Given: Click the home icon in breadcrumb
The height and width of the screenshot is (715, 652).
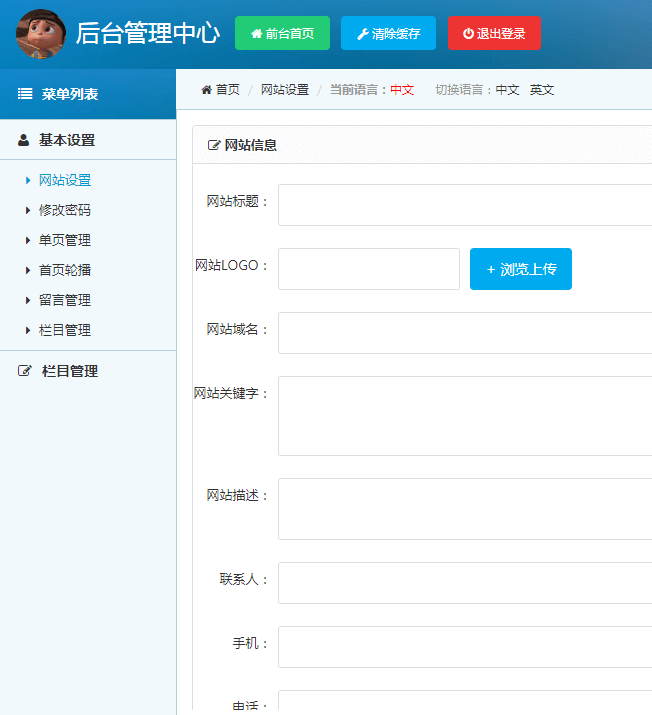Looking at the screenshot, I should [207, 90].
